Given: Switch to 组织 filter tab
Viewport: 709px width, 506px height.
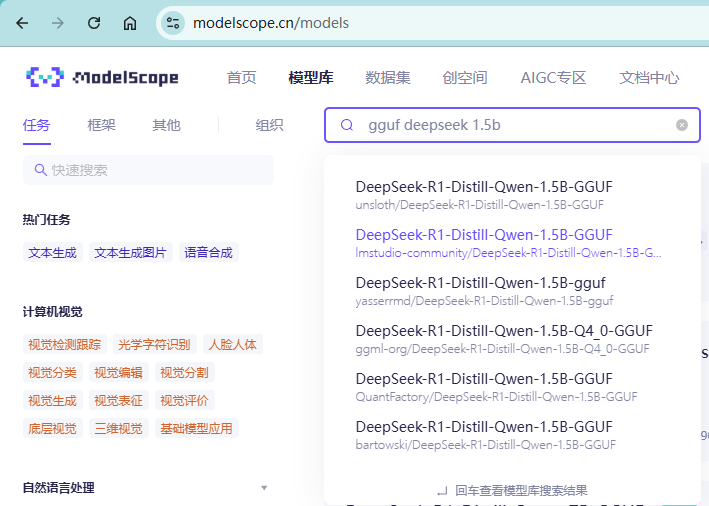Looking at the screenshot, I should click(269, 125).
